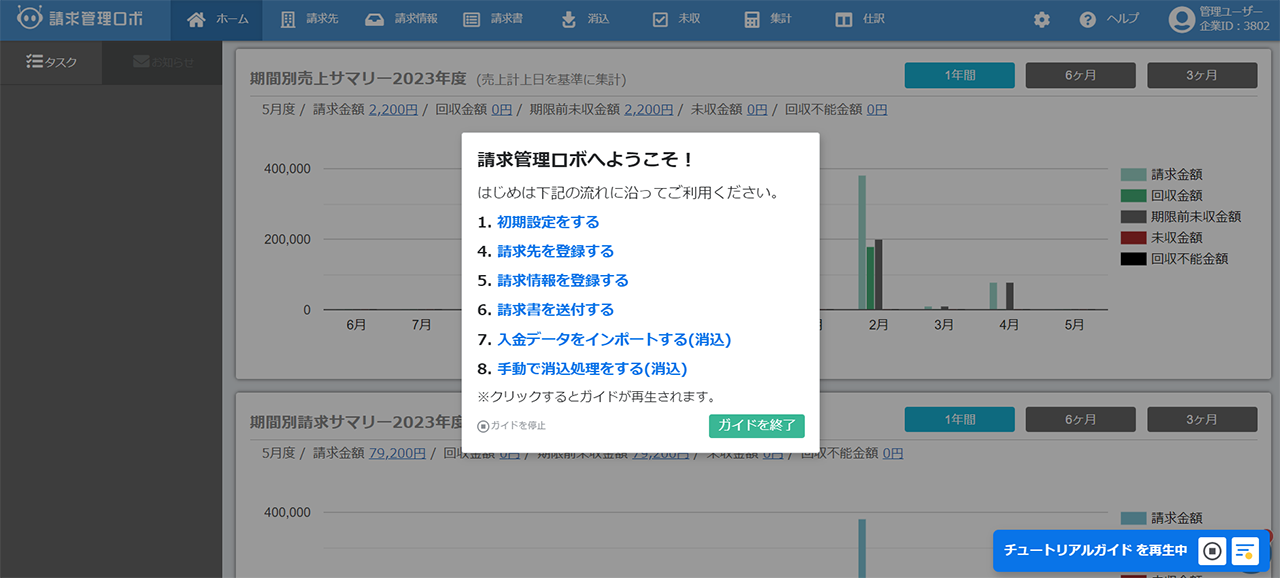The height and width of the screenshot is (578, 1280).
Task: Click the 期間別売上サマリー2023年度 heading
Action: [358, 79]
